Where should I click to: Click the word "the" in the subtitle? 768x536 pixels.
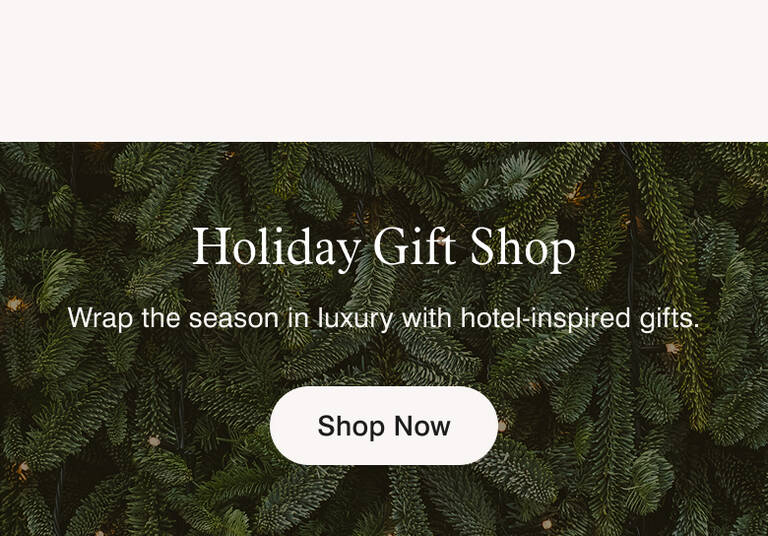pyautogui.click(x=161, y=318)
